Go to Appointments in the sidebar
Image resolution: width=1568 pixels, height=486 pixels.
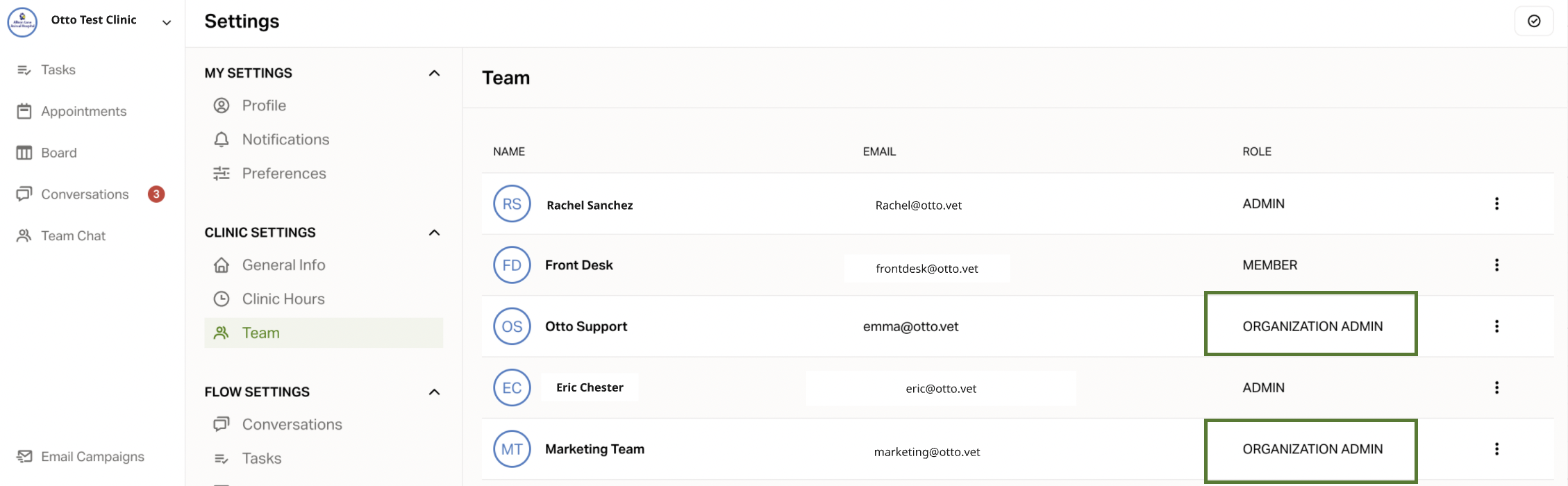tap(83, 112)
